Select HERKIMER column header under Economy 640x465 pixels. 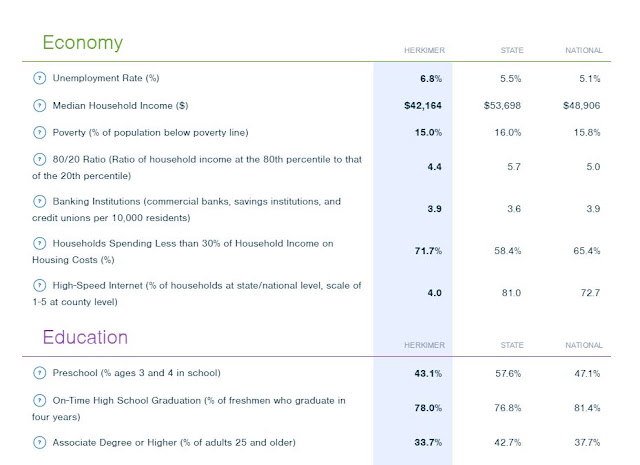pos(424,50)
